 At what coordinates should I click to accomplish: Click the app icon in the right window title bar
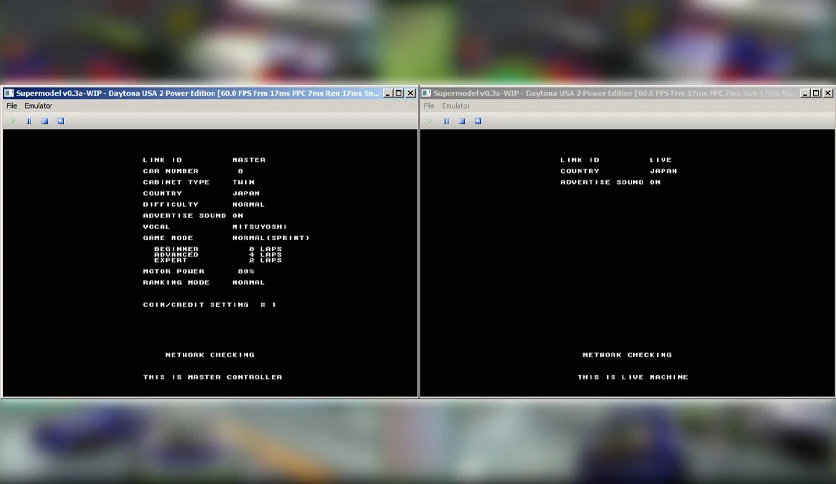pos(427,93)
